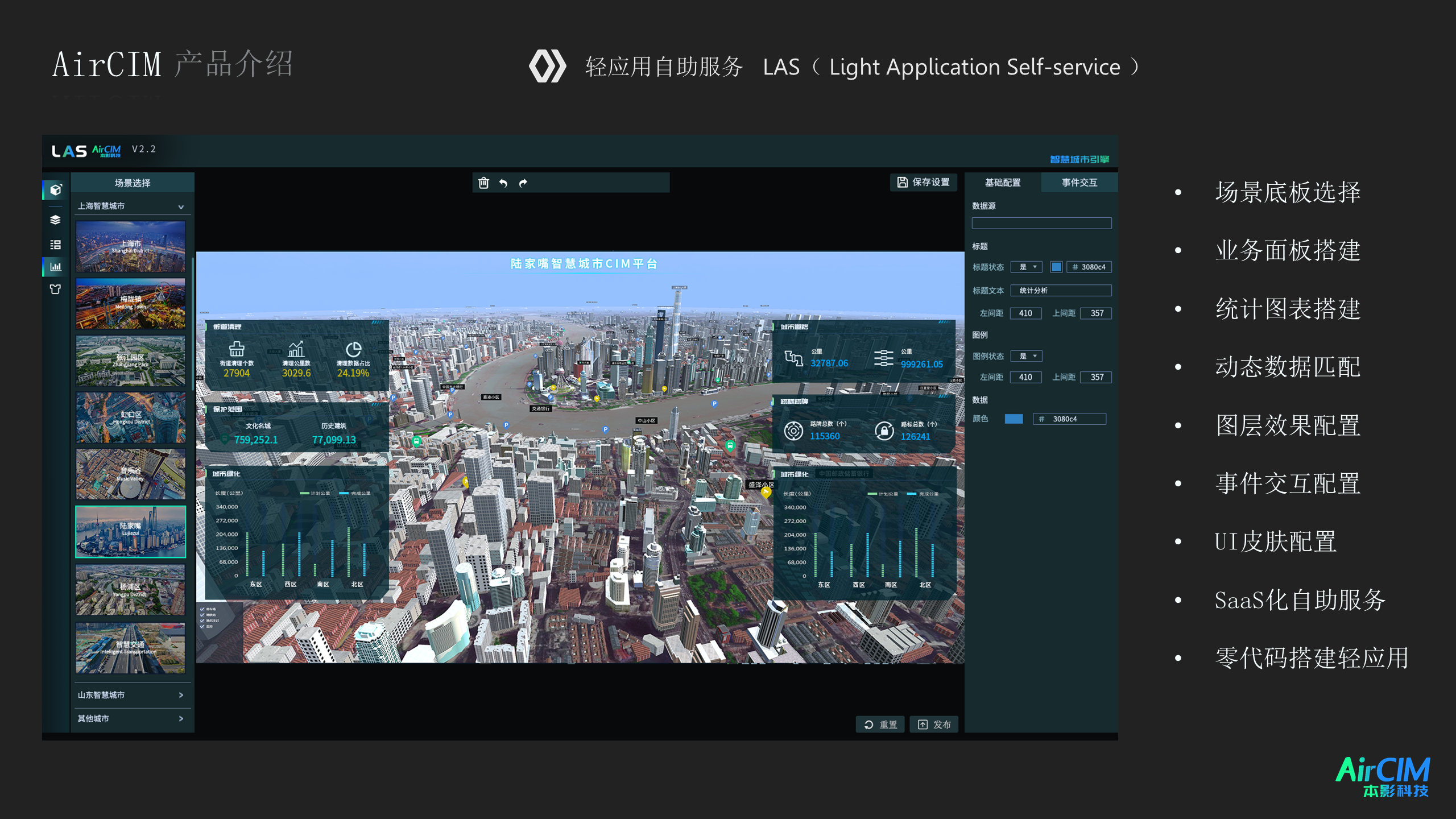The image size is (1456, 819).
Task: Open the panel list sidebar icon
Action: pos(55,245)
